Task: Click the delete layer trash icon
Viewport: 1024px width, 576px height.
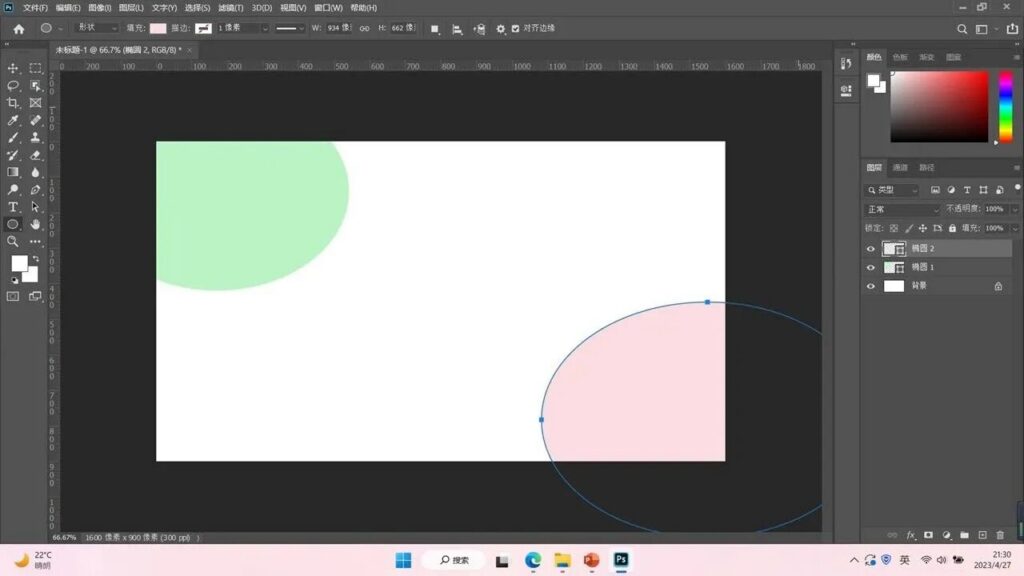Action: (1000, 535)
